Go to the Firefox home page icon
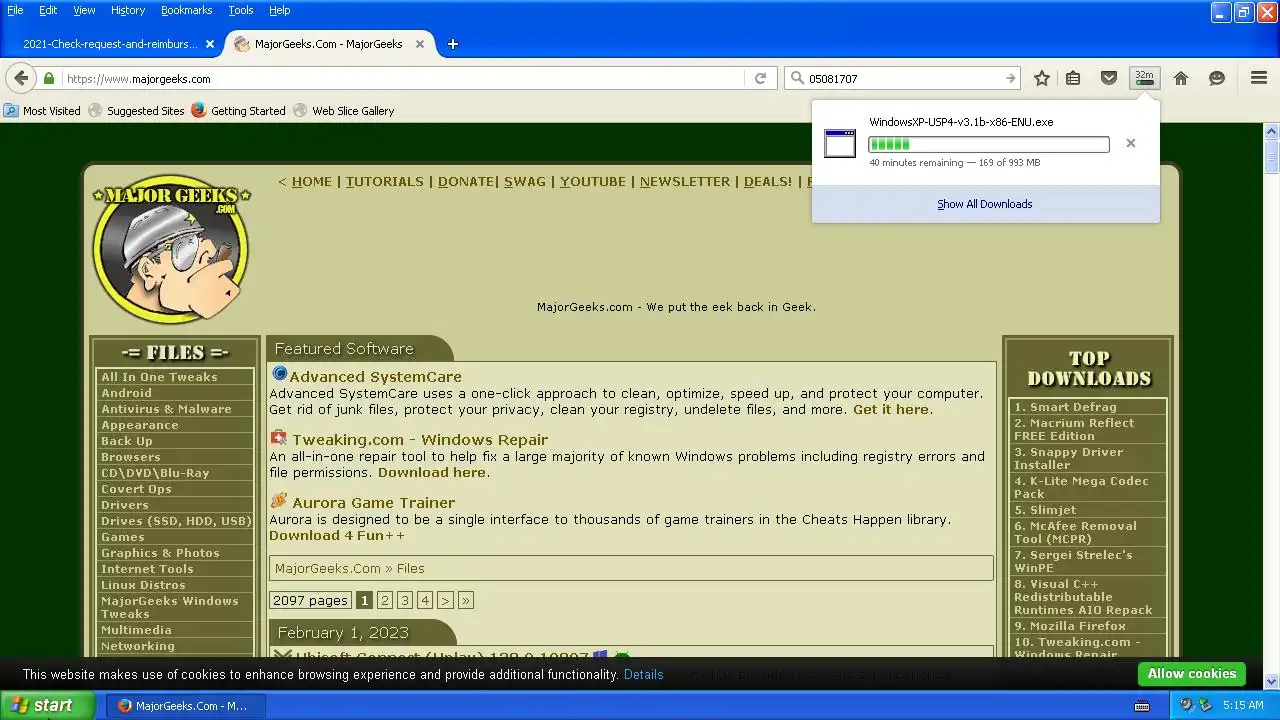 tap(1181, 78)
